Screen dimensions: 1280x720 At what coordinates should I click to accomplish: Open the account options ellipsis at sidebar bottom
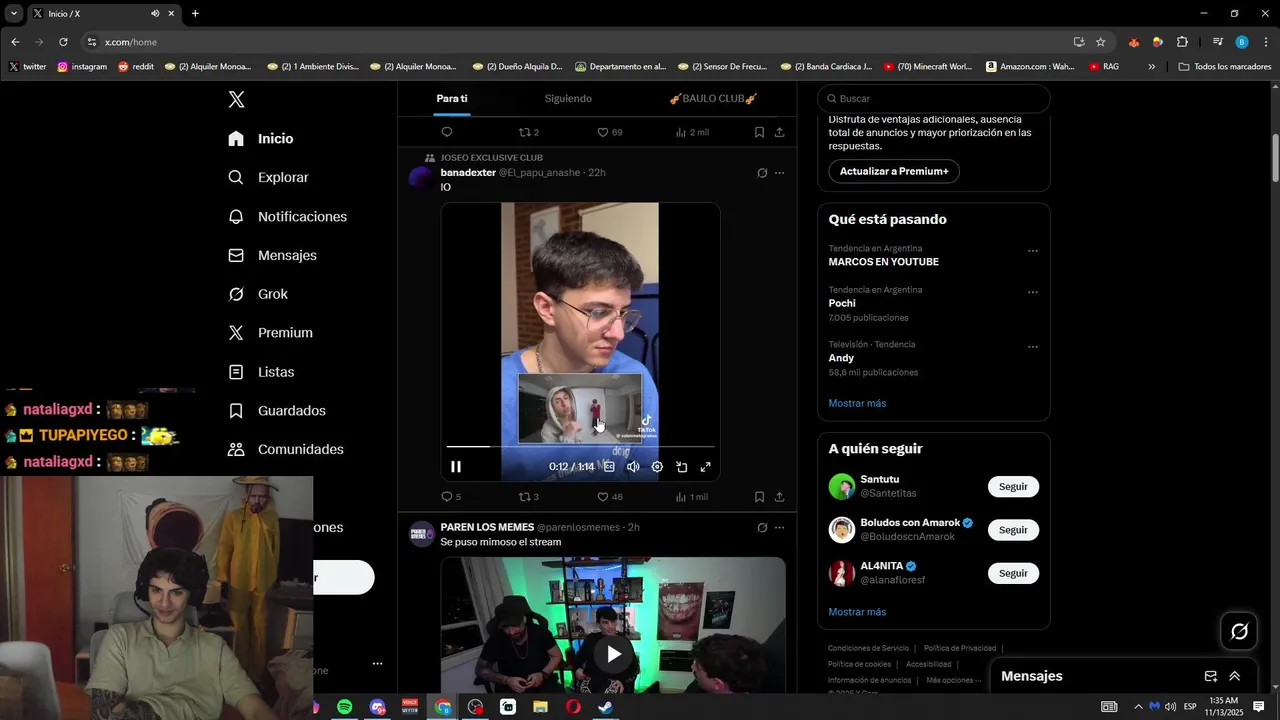point(377,663)
